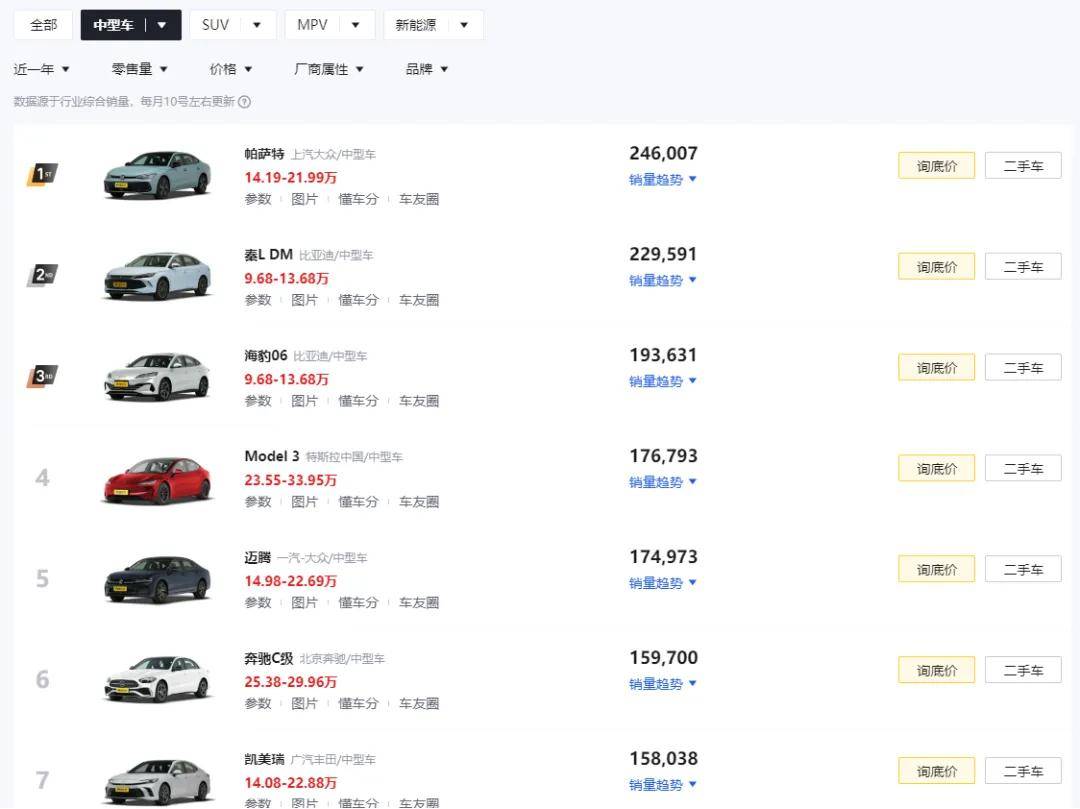Open the Model 3 model name link
1080x809 pixels.
[x=272, y=456]
